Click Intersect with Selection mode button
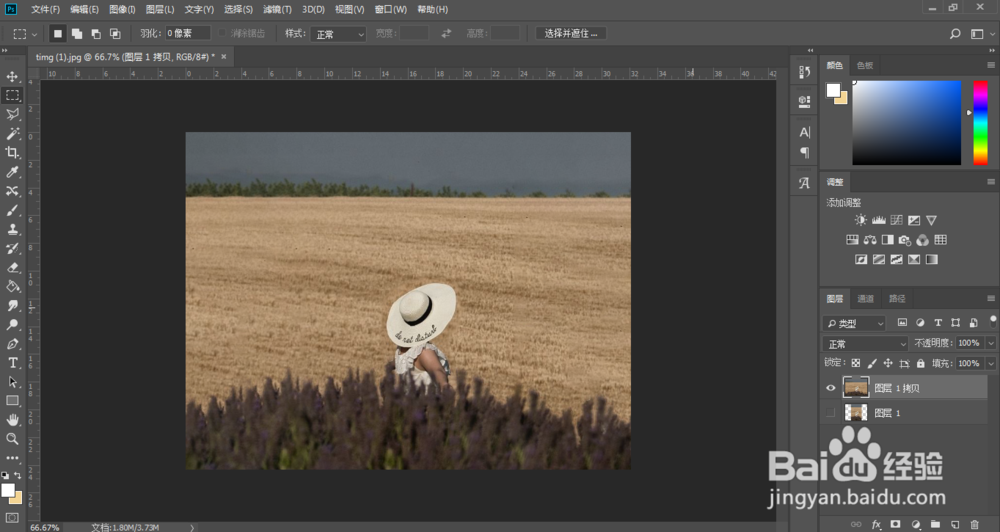Viewport: 1000px width, 532px height. (x=115, y=34)
